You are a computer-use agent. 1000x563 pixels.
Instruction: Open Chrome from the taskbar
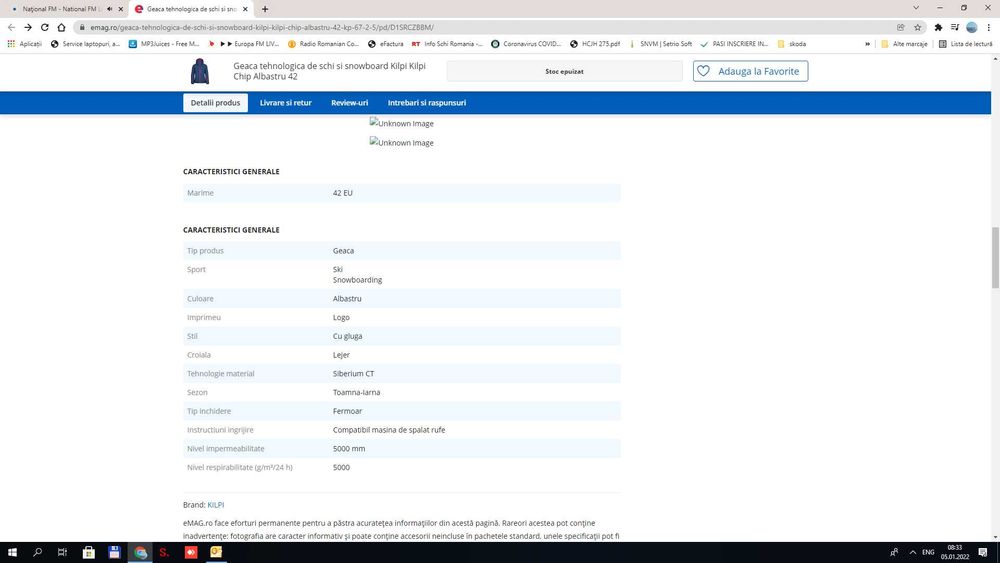click(x=140, y=552)
